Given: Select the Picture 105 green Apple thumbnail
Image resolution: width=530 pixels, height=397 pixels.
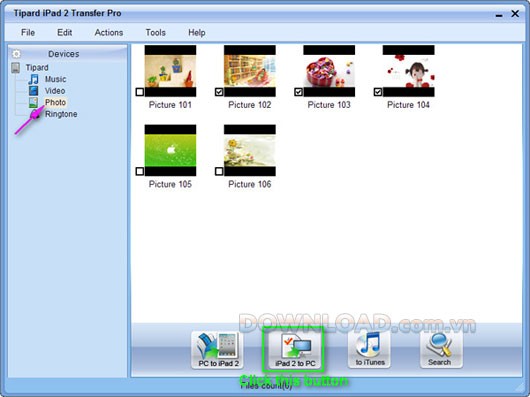Looking at the screenshot, I should point(170,150).
